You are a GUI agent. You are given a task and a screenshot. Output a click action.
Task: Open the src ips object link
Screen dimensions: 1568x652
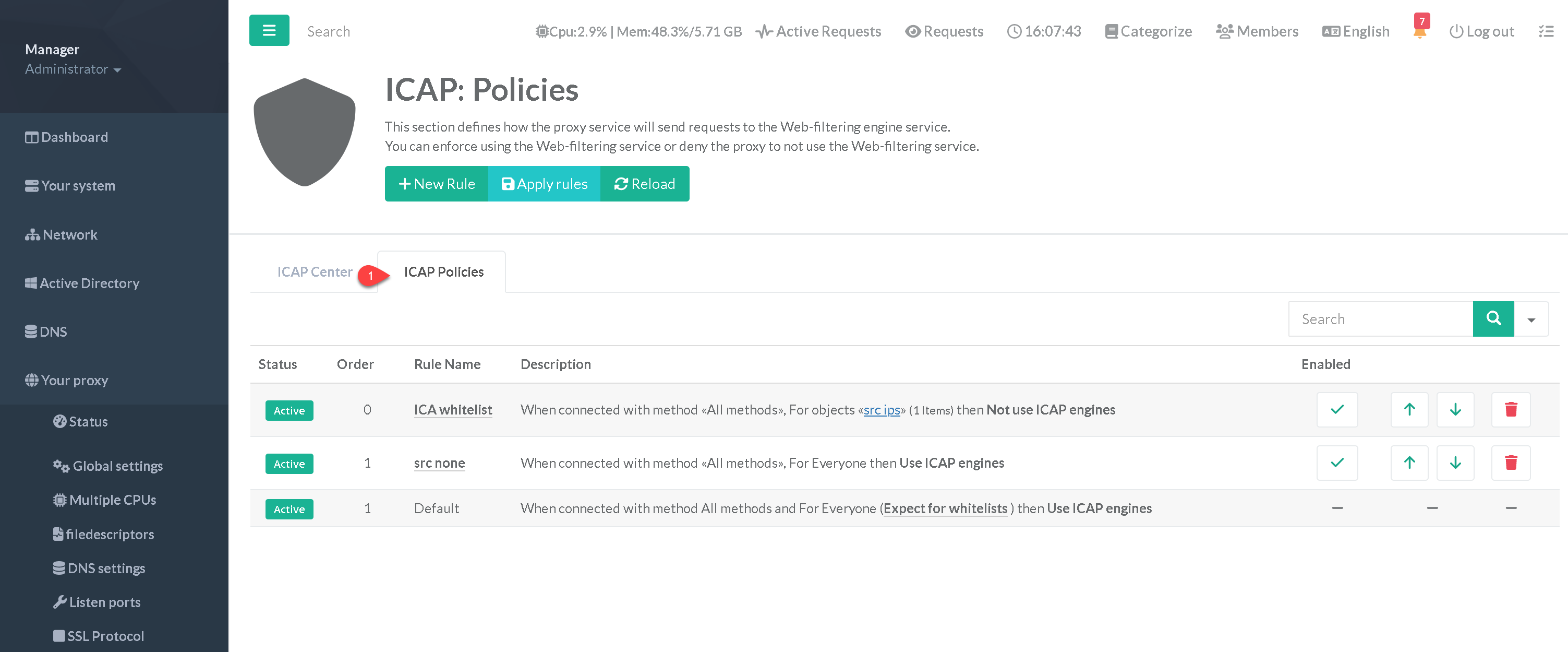click(882, 410)
